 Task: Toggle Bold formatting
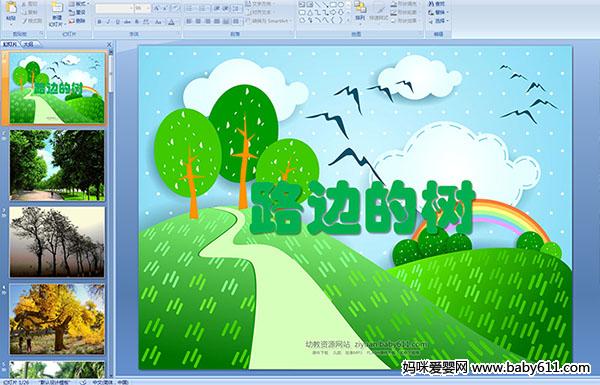click(99, 22)
